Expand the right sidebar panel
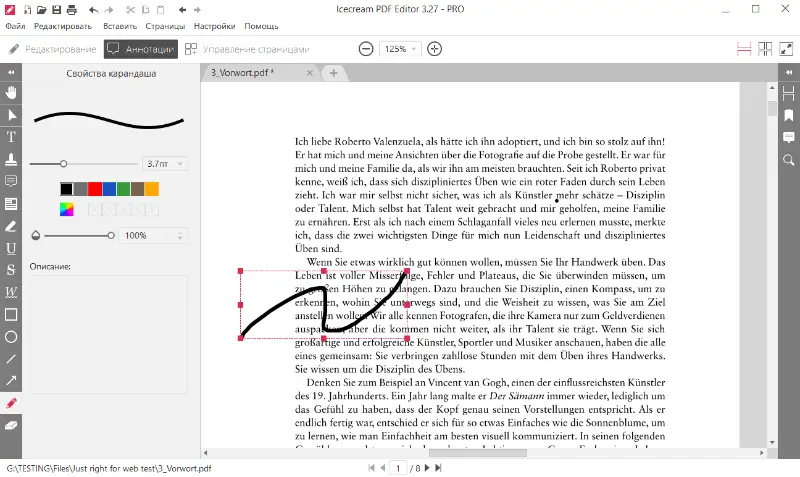The height and width of the screenshot is (477, 800). click(789, 72)
